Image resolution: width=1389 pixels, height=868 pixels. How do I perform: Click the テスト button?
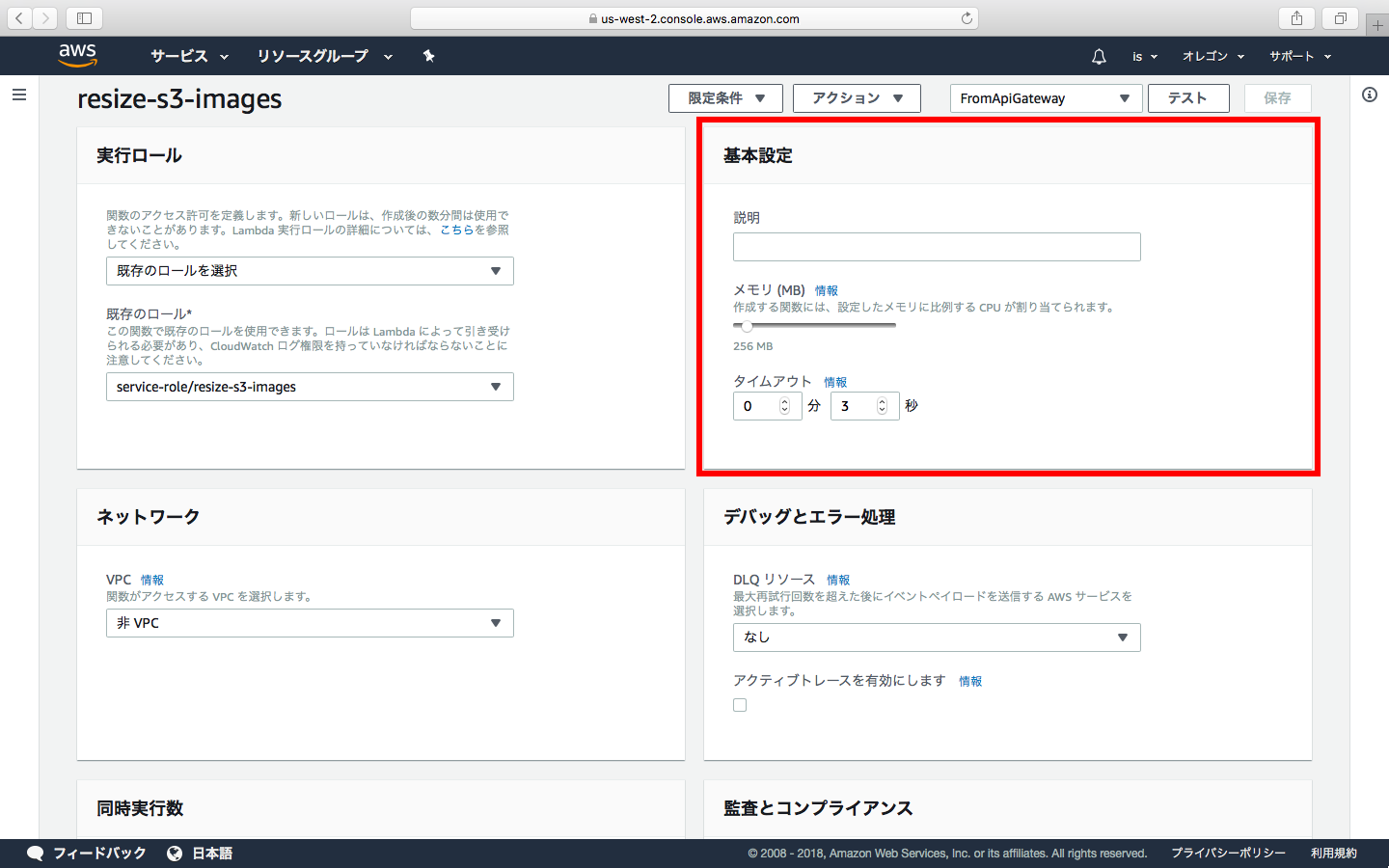[x=1187, y=98]
